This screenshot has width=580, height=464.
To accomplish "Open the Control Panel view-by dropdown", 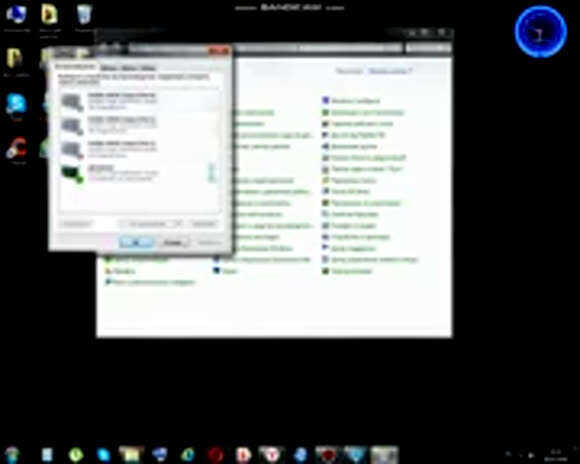I will [390, 71].
